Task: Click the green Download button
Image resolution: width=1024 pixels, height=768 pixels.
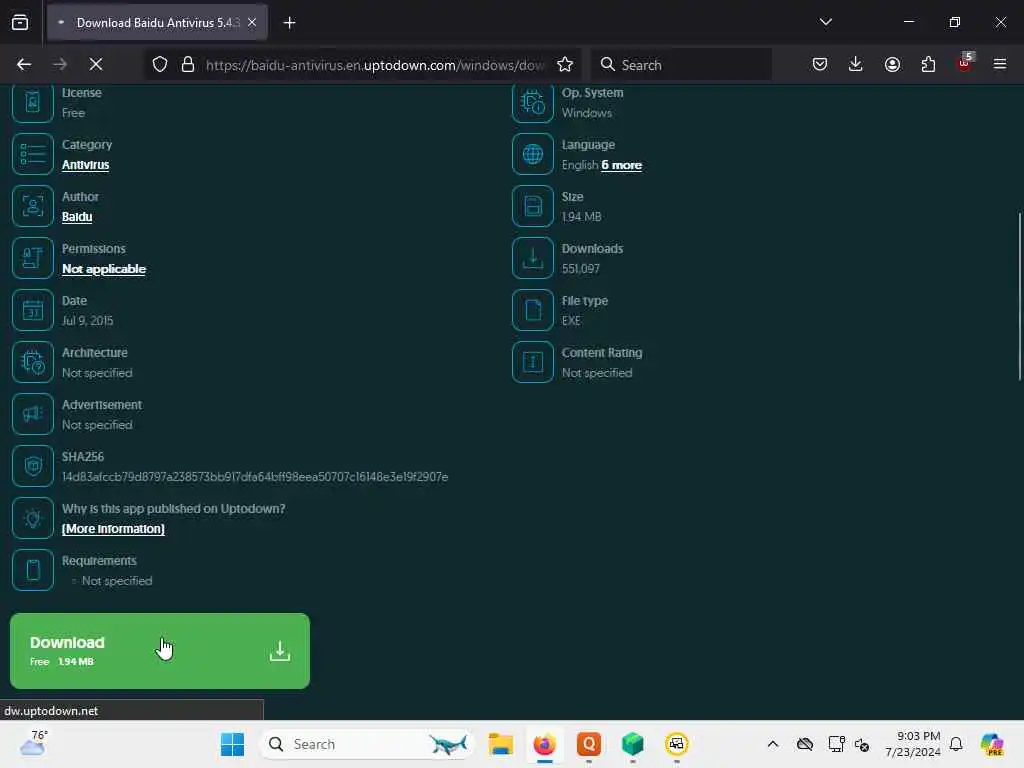Action: (x=160, y=650)
